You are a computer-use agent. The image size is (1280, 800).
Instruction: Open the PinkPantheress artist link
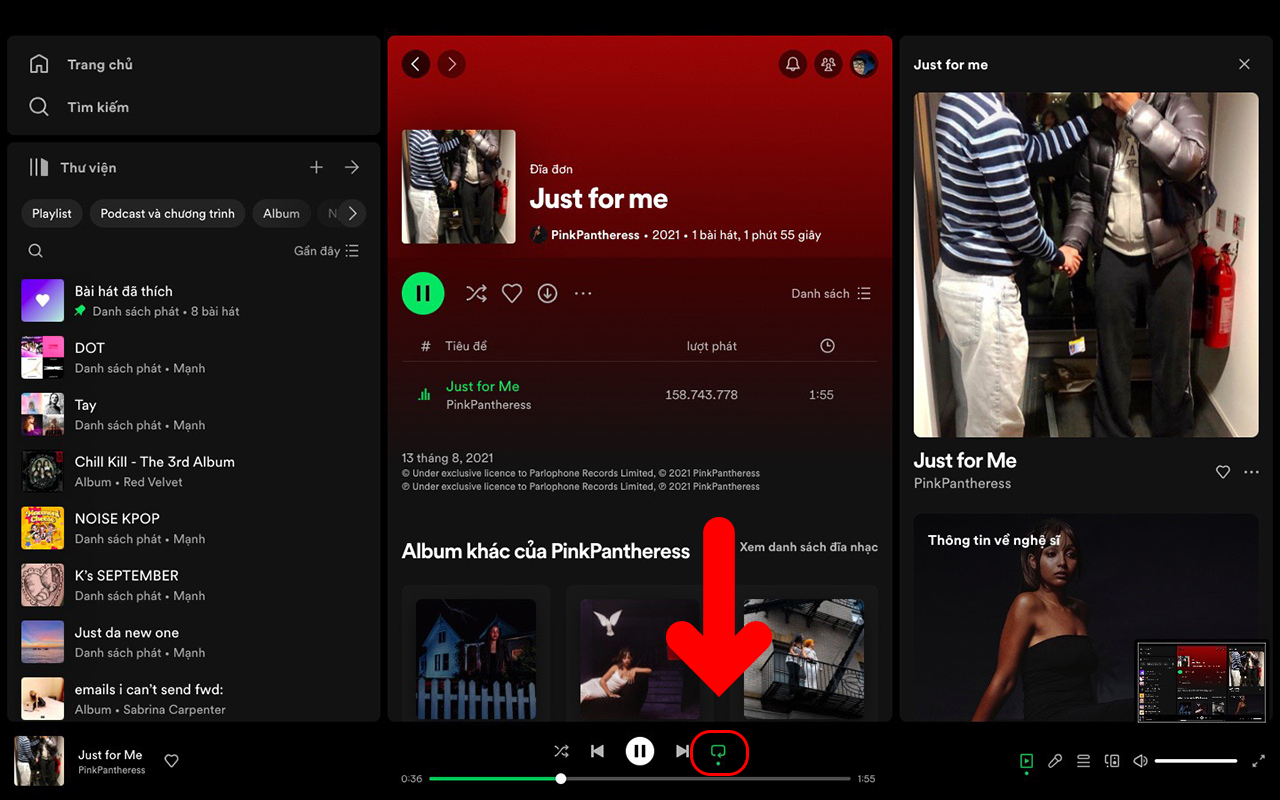(594, 235)
